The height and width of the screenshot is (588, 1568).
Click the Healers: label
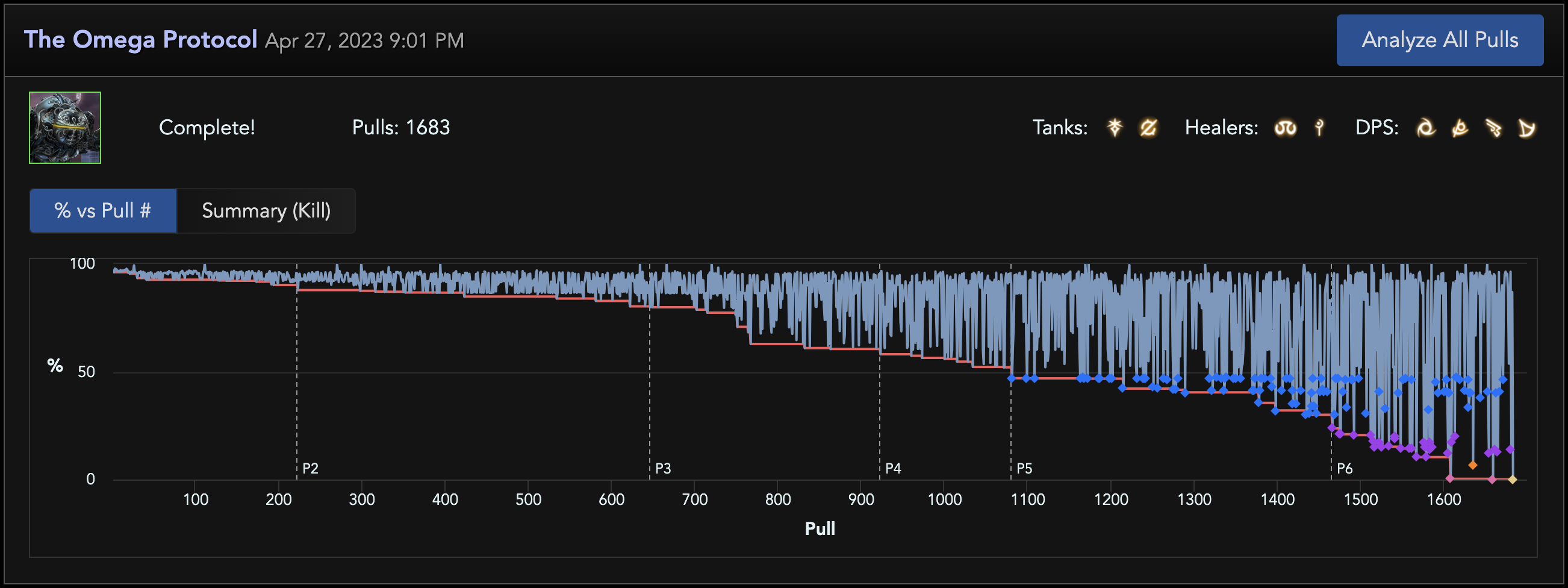tap(1222, 128)
